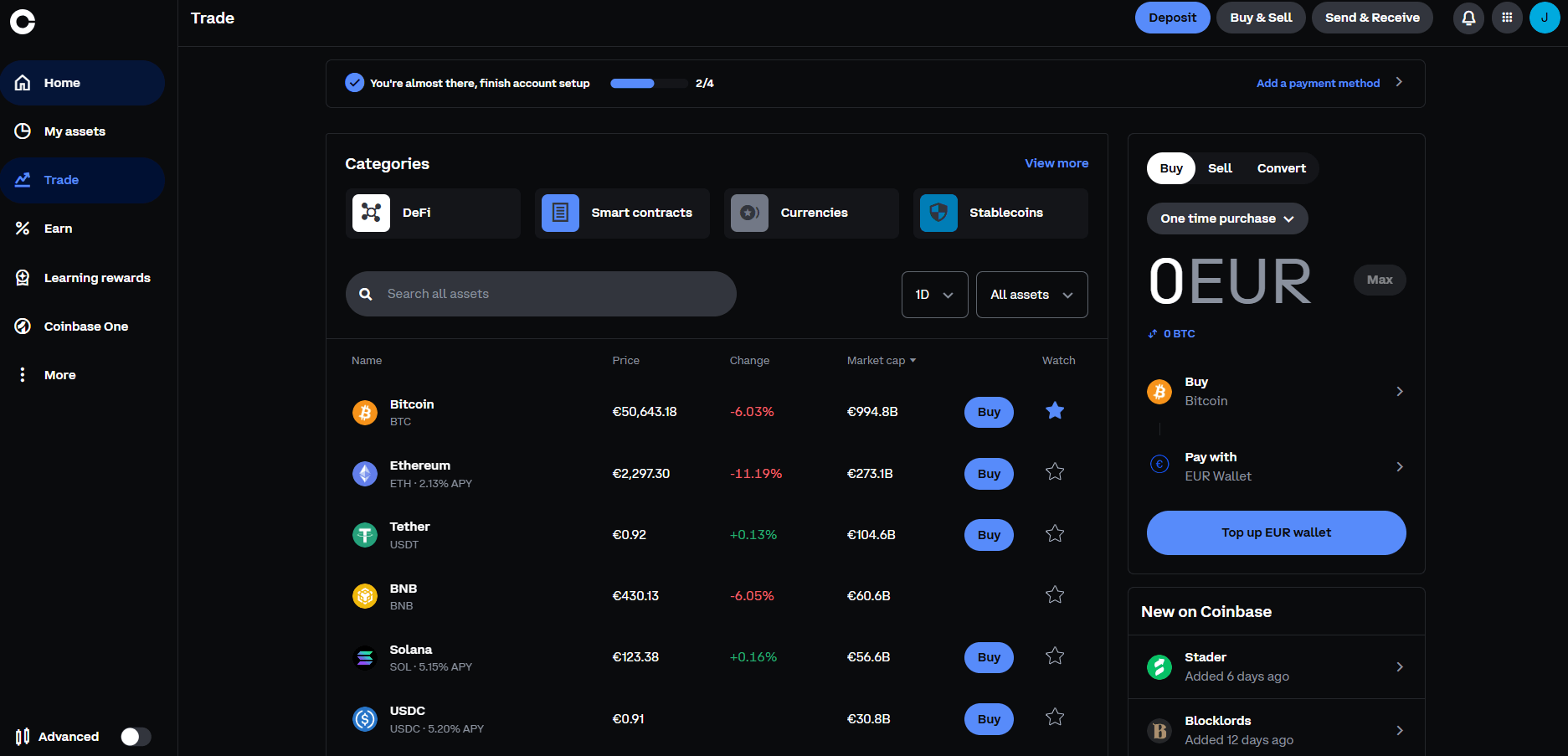Click the Bitcoin coin icon in table
The height and width of the screenshot is (756, 1568).
(365, 412)
